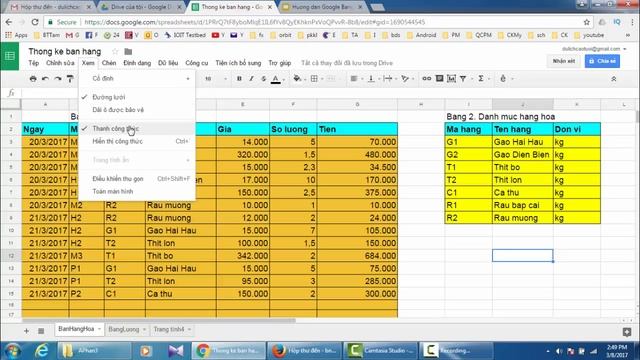Toggle Strikethrough formatting
The height and width of the screenshot is (360, 640).
[x=263, y=79]
